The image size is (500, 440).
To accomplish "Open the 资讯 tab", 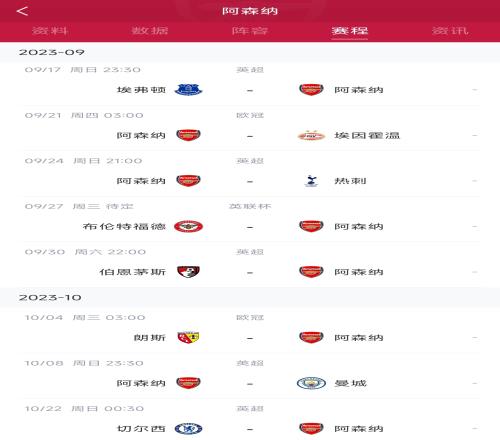I will [x=450, y=31].
